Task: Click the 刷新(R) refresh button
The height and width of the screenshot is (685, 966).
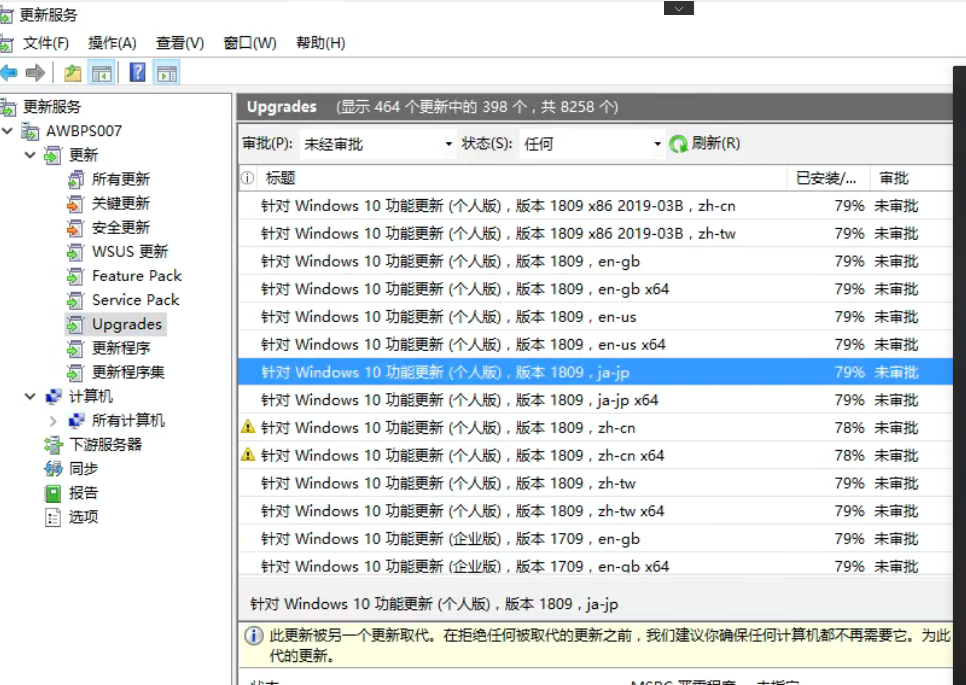Action: tap(705, 144)
